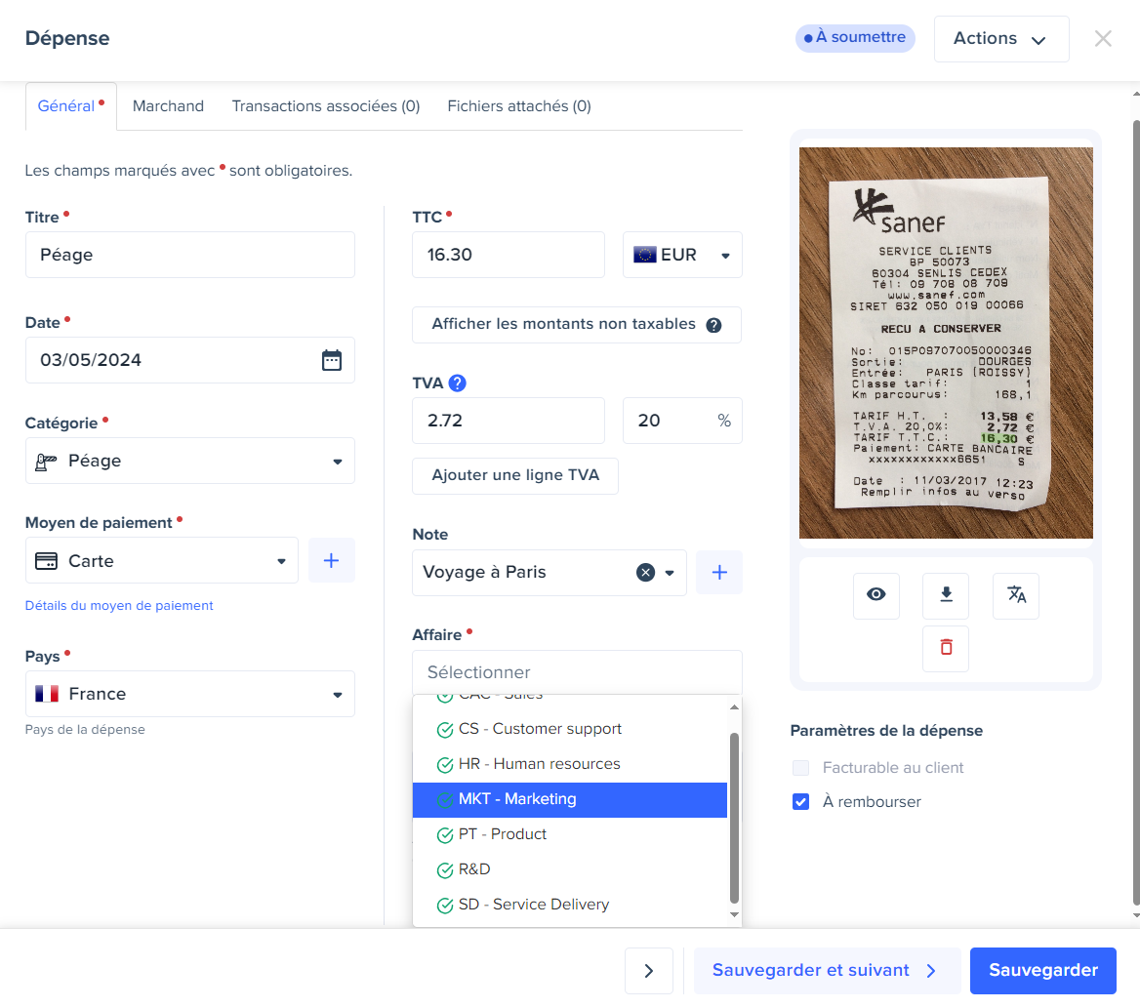The width and height of the screenshot is (1140, 1008).
Task: Click the translate receipt icon
Action: (x=1016, y=595)
